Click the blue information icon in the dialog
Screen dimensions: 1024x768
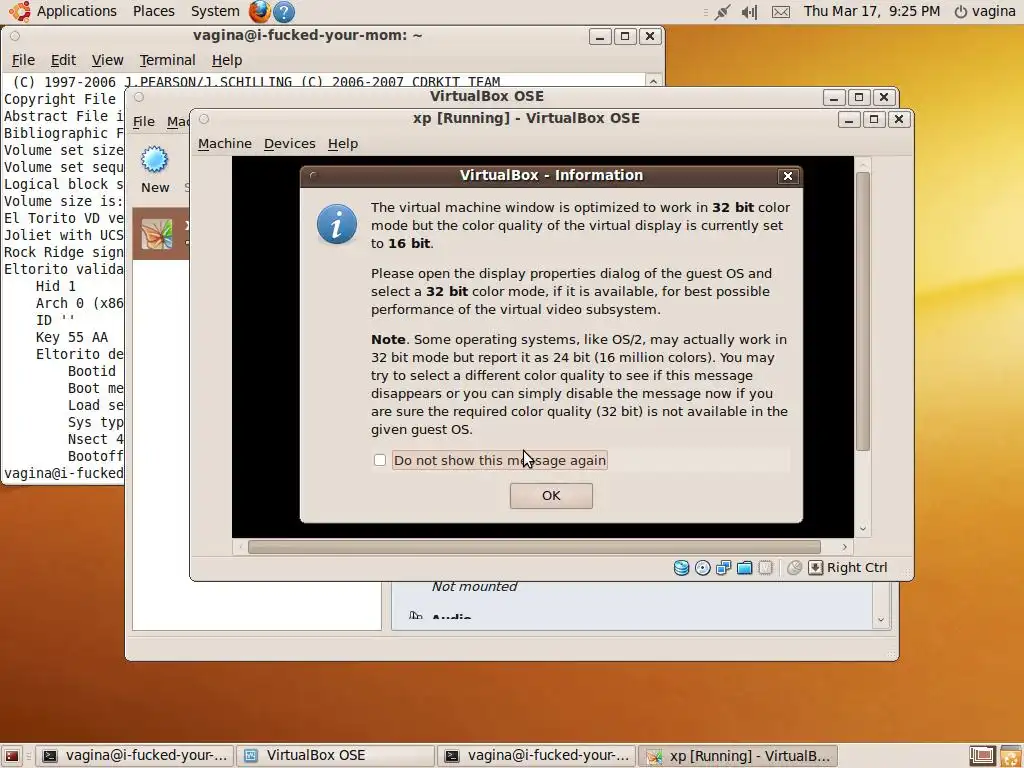pos(337,224)
